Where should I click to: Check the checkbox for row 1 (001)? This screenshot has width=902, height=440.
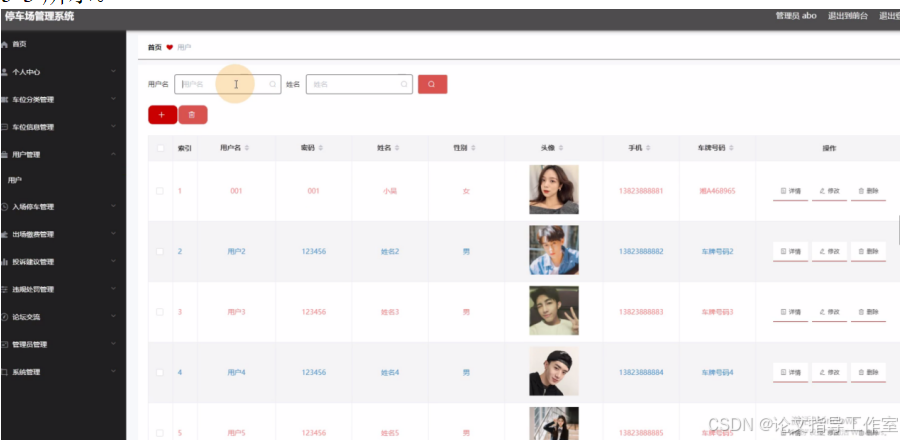(x=160, y=191)
